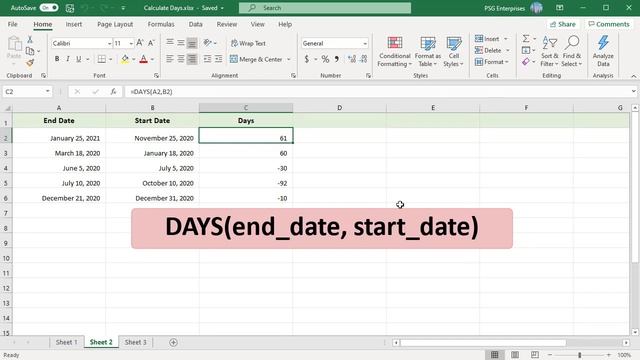This screenshot has height=360, width=640.
Task: Toggle the AutoSave switch
Action: click(49, 8)
